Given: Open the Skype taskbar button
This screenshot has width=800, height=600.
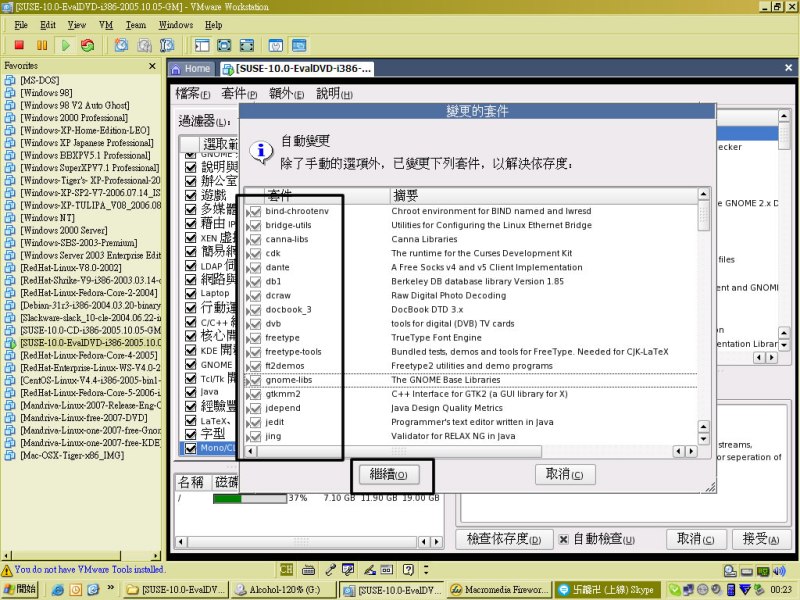Looking at the screenshot, I should tap(607, 590).
